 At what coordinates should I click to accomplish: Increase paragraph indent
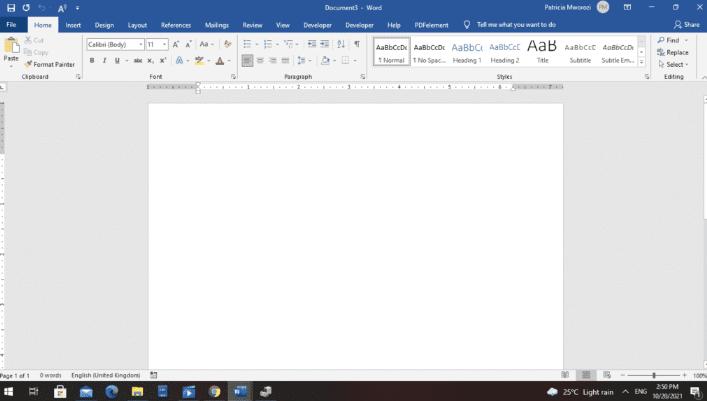pyautogui.click(x=325, y=44)
